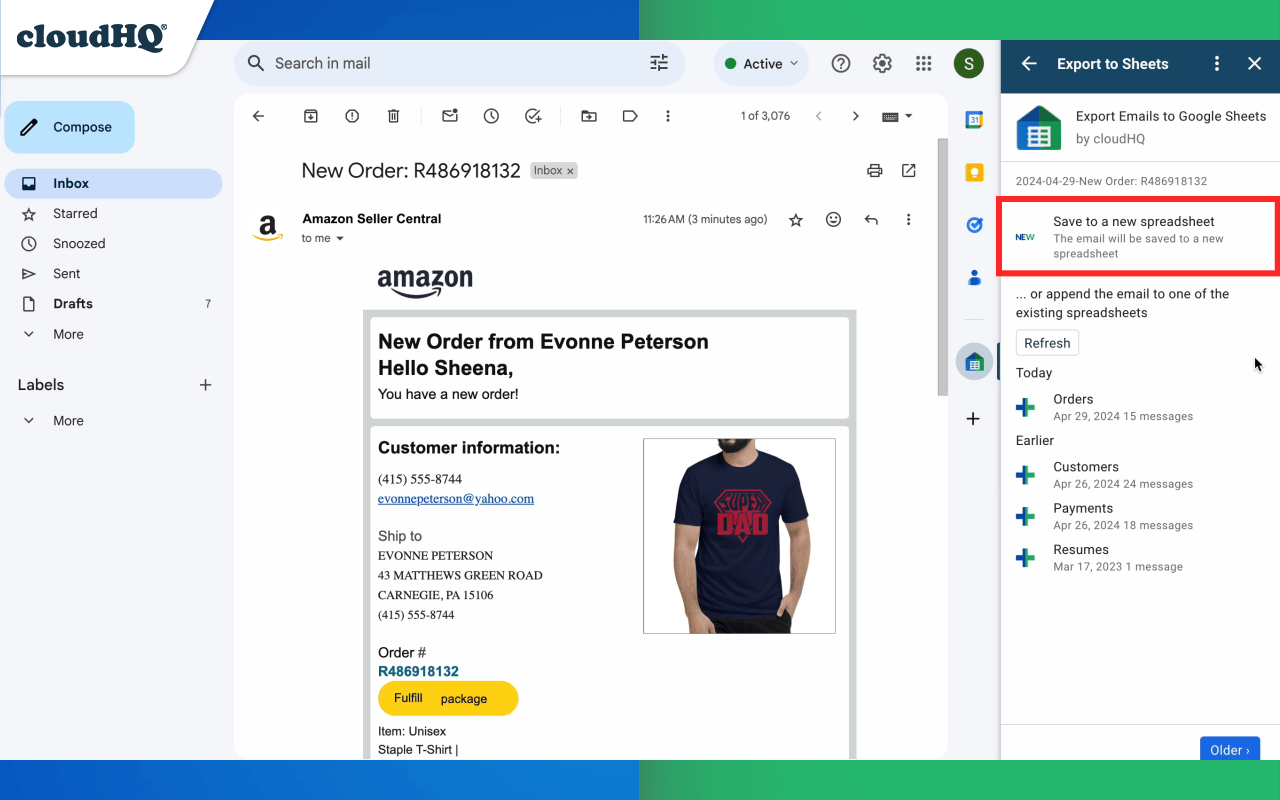Open the email's three-dot options menu
The width and height of the screenshot is (1280, 800).
[908, 219]
